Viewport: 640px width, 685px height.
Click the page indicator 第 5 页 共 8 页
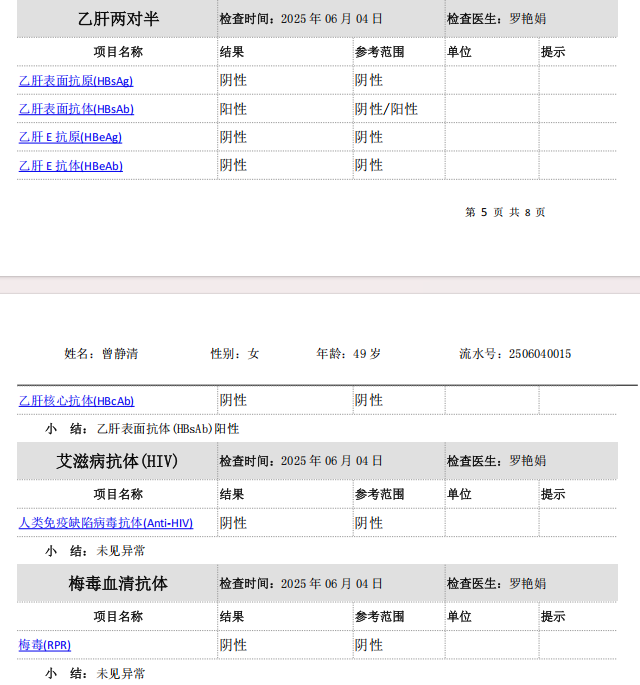pyautogui.click(x=505, y=212)
